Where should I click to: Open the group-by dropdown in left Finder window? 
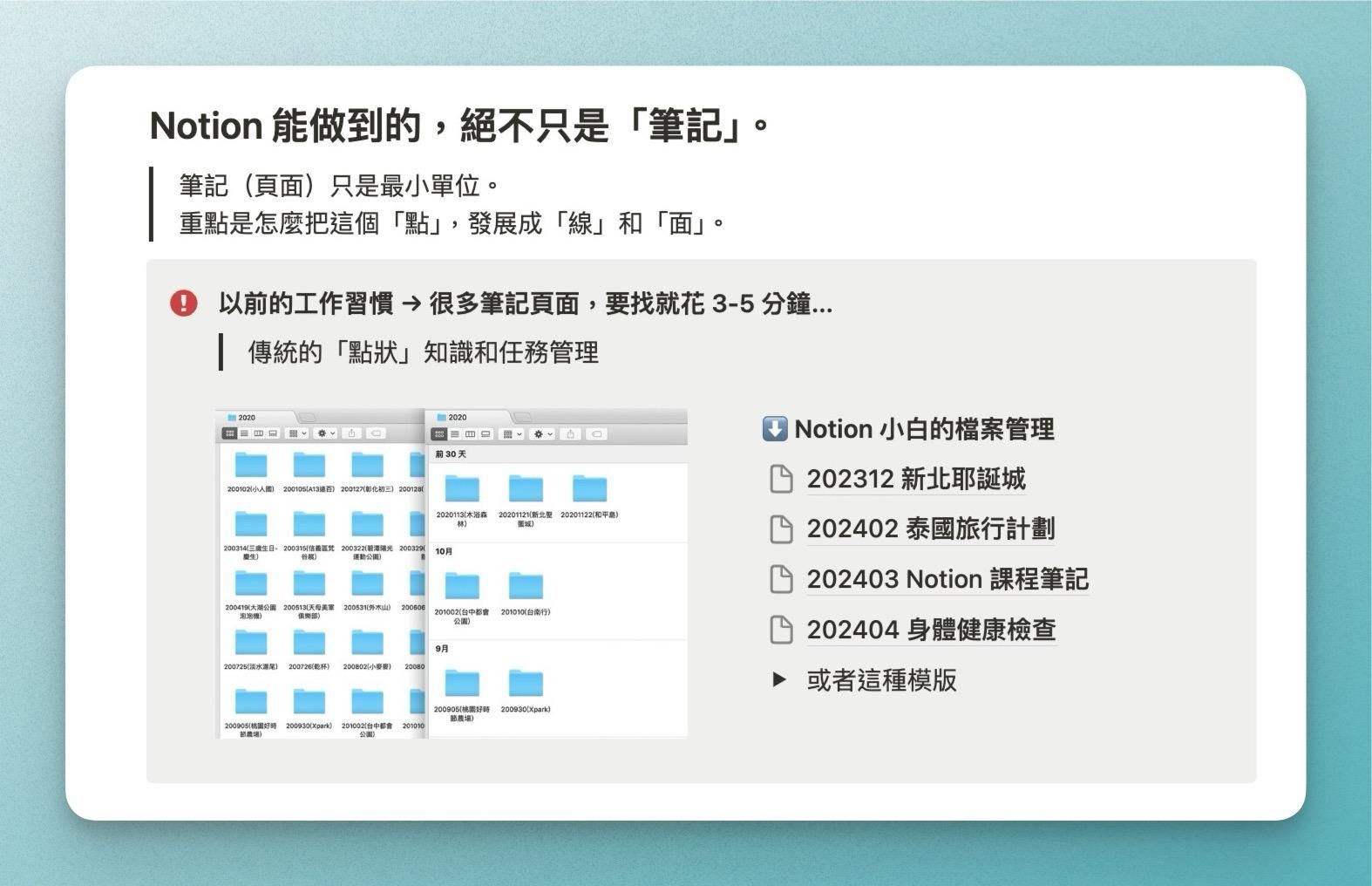tap(297, 433)
